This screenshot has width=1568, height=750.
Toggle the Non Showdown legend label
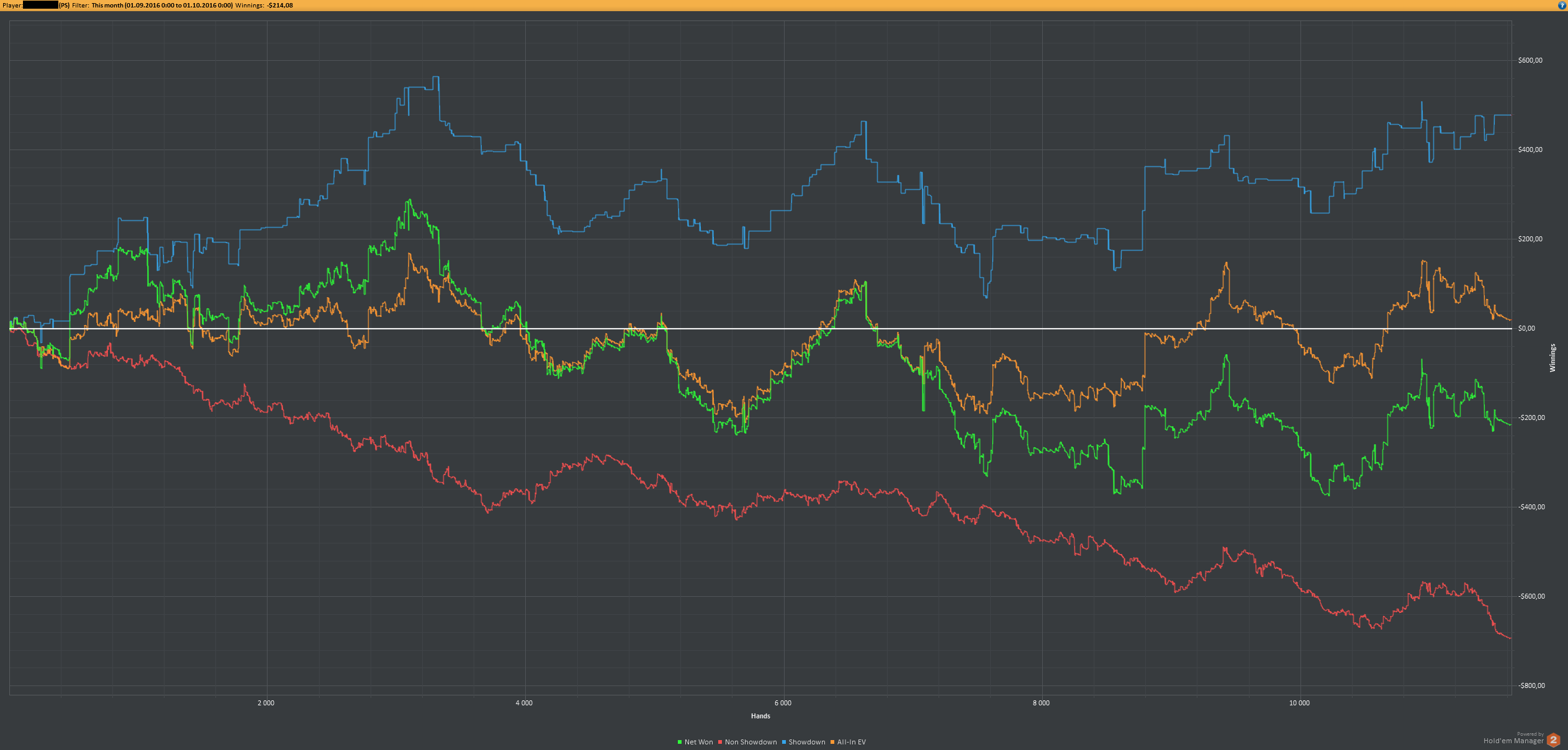(750, 742)
